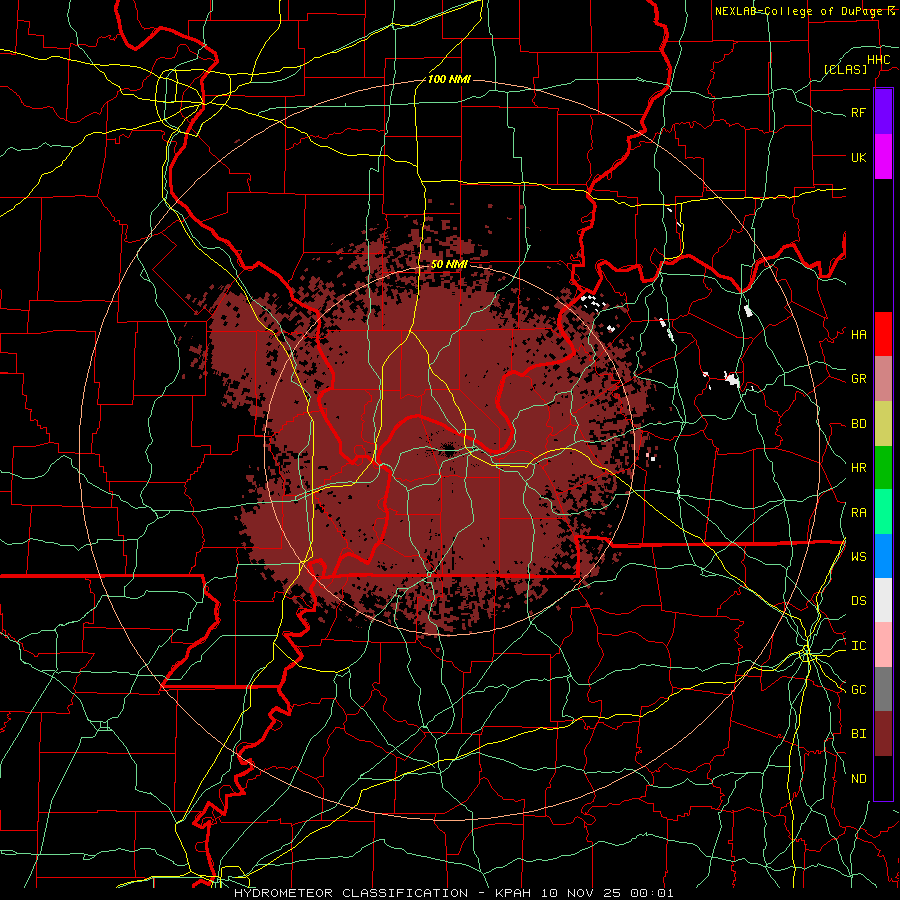Click the BI legend label
Screen dimensions: 900x900
click(x=859, y=734)
